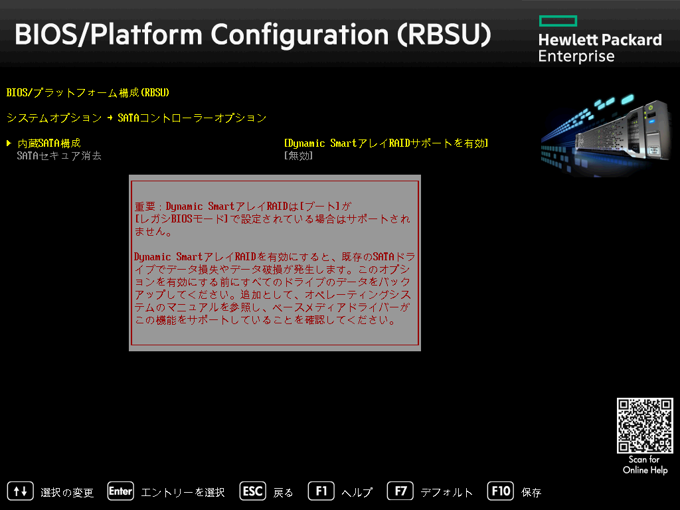Click the ESC key icon to go back
680x510 pixels.
(x=253, y=491)
